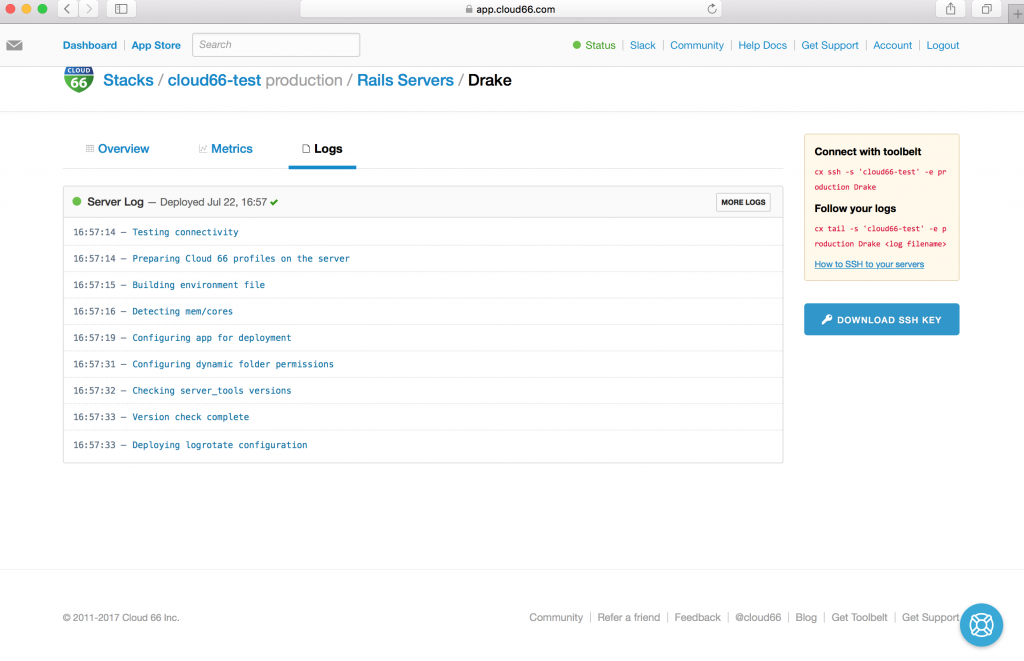Open the round support lifebuoy button
Viewport: 1024px width, 661px height.
pyautogui.click(x=981, y=625)
